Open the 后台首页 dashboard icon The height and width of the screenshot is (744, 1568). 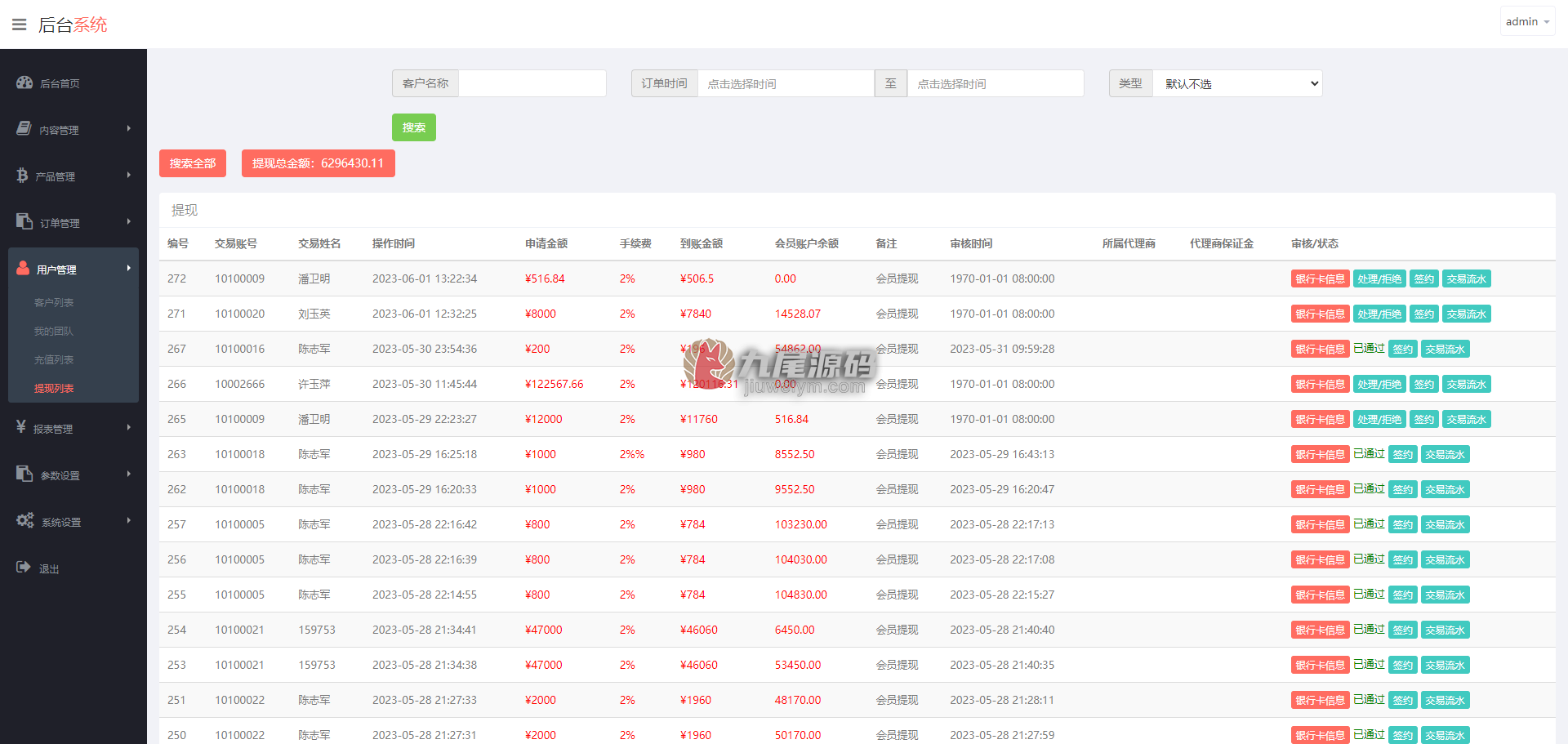(x=24, y=82)
